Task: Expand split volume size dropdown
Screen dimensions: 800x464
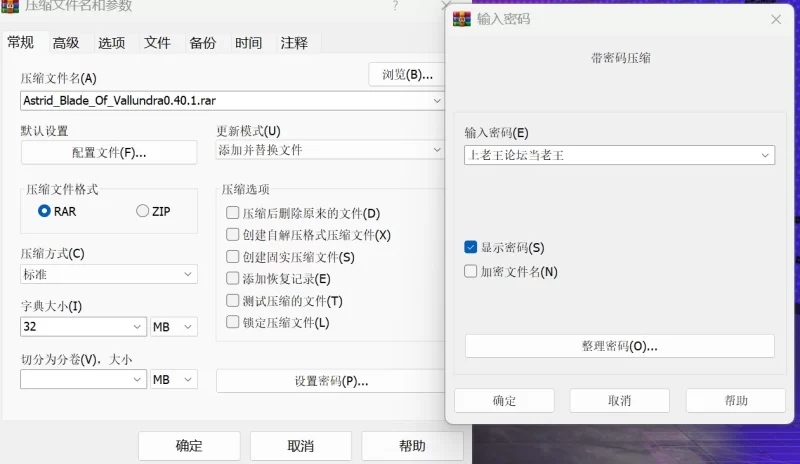Action: click(137, 379)
